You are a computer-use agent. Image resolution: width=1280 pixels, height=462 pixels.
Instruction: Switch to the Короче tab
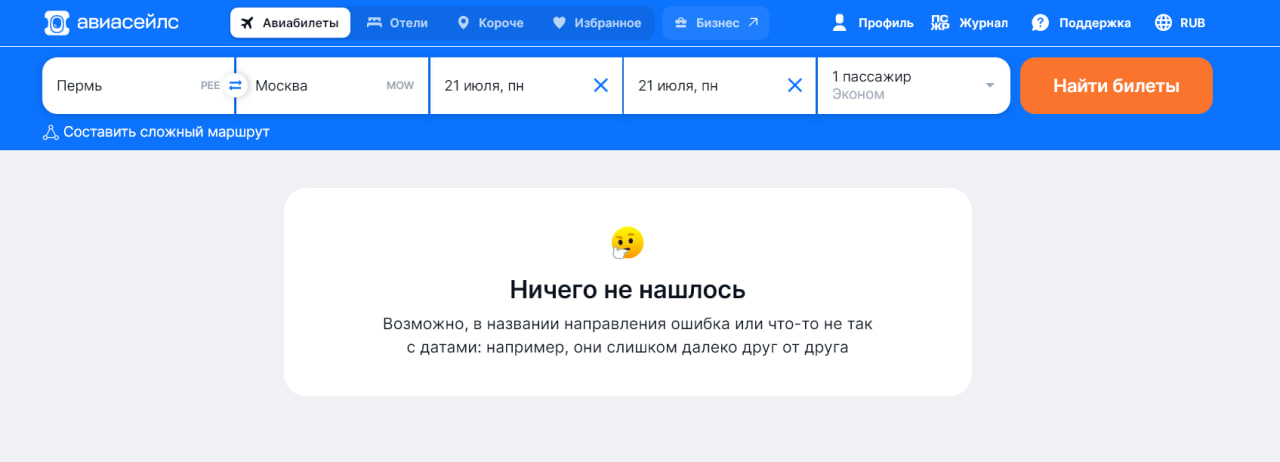pos(490,23)
